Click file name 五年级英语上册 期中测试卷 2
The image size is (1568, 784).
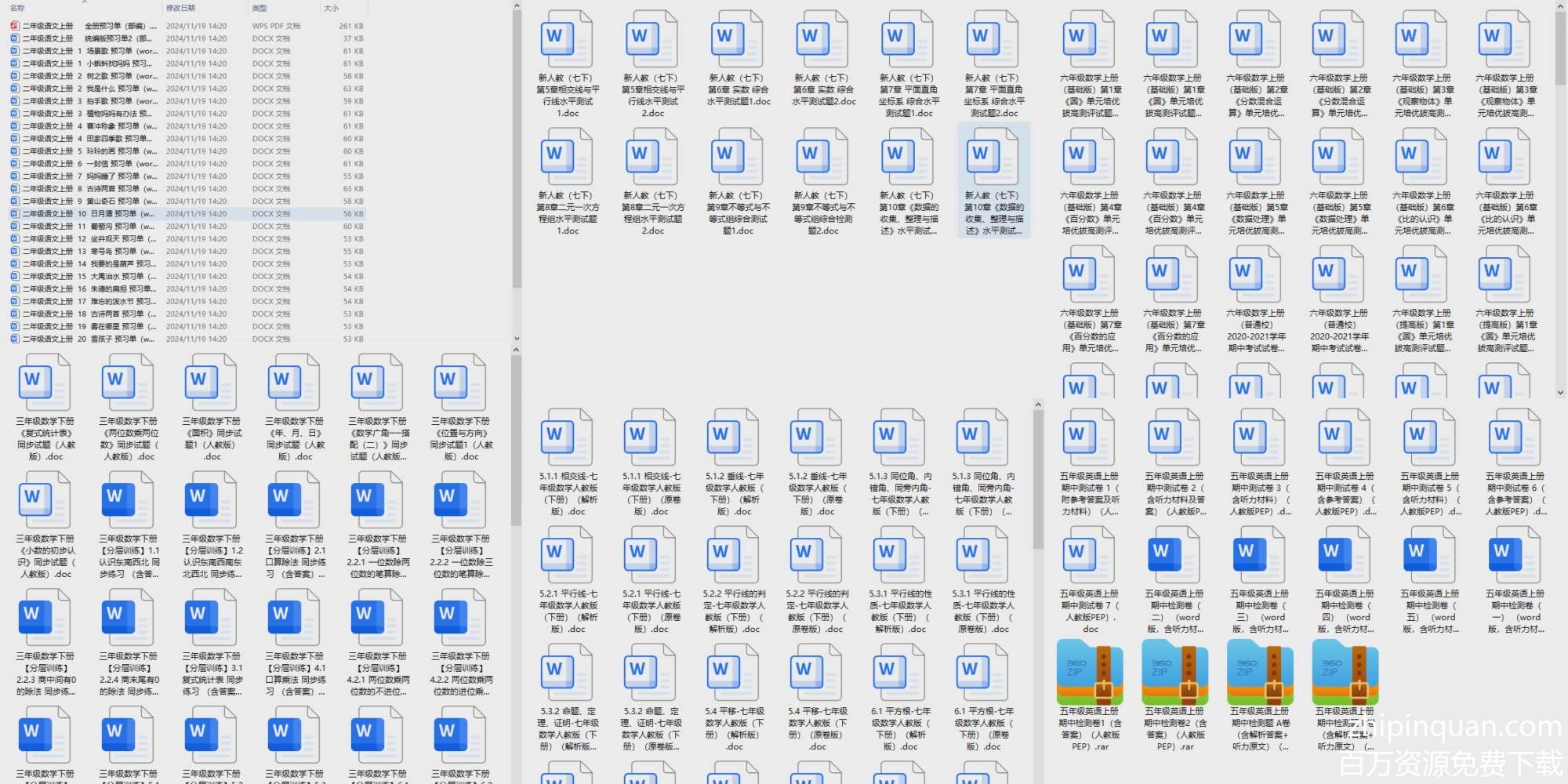click(1174, 494)
